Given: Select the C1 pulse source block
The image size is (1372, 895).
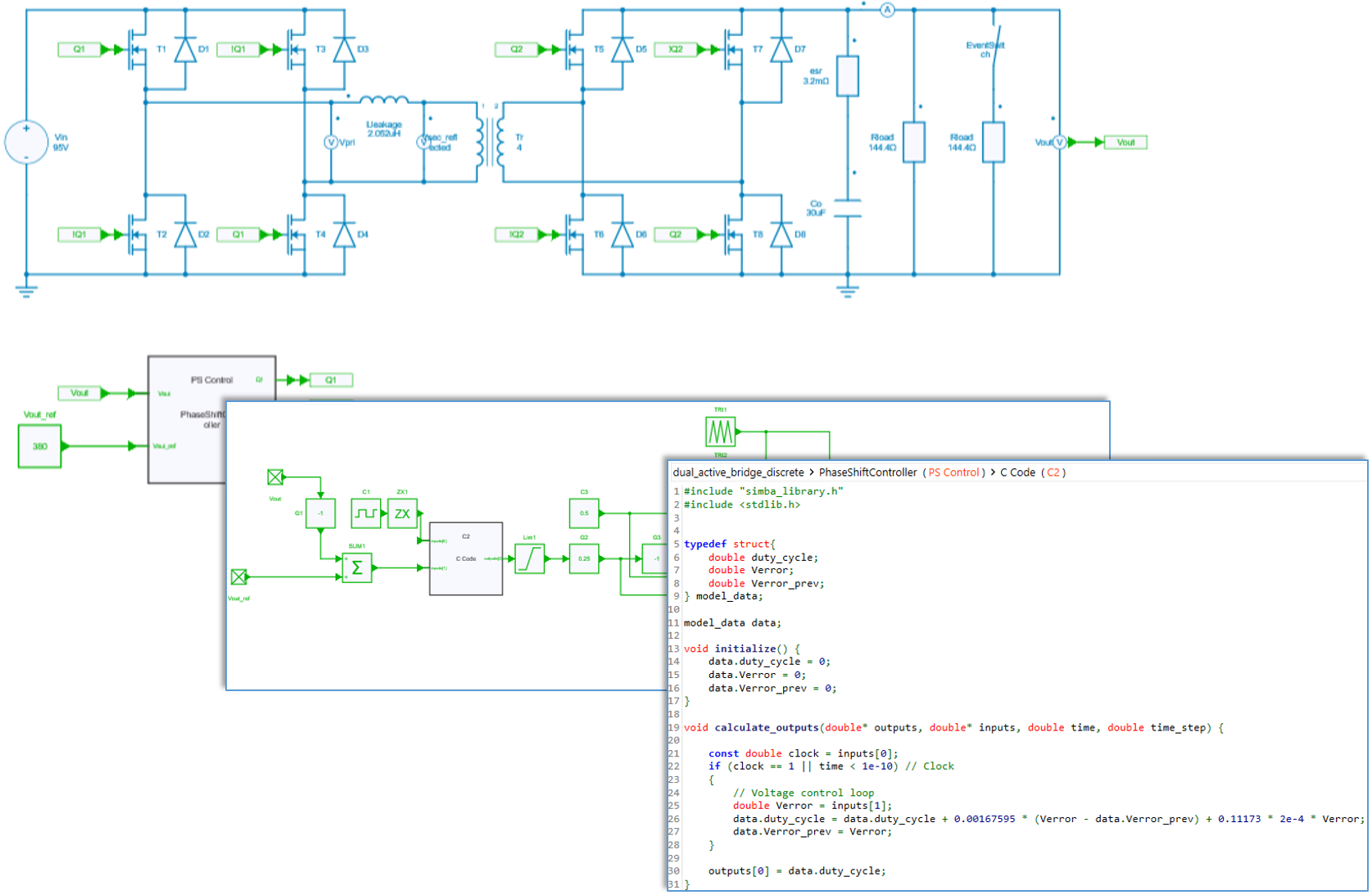Looking at the screenshot, I should point(365,512).
